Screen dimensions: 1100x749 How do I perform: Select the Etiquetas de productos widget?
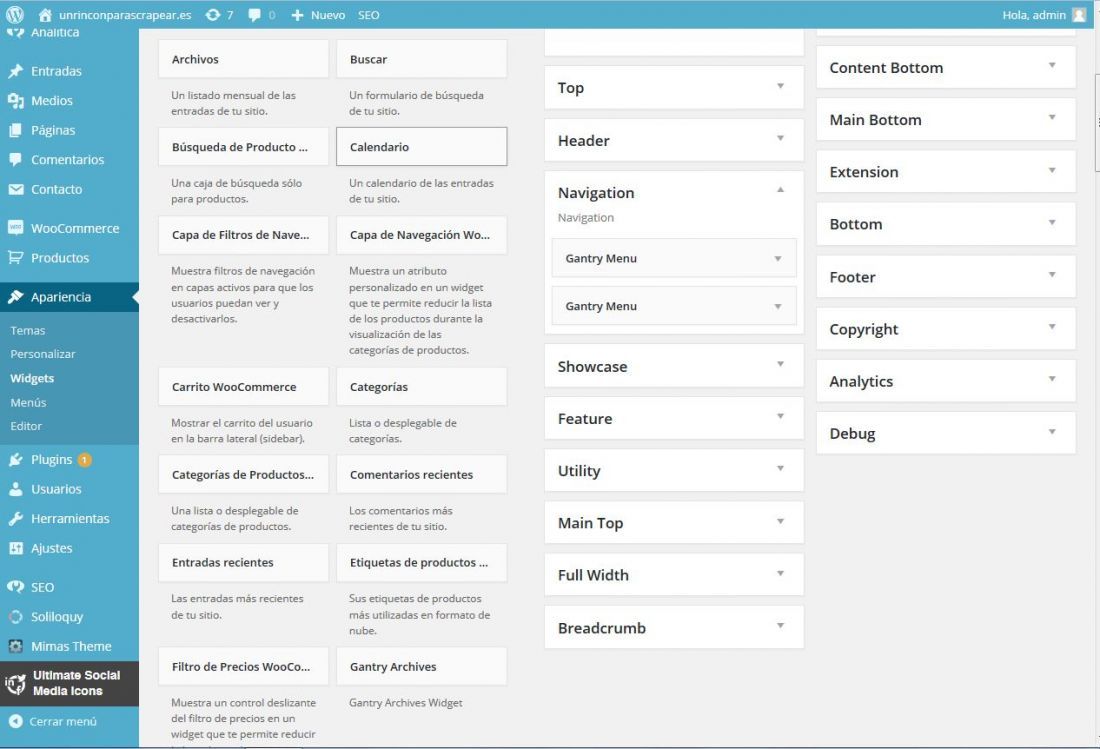[x=422, y=562]
